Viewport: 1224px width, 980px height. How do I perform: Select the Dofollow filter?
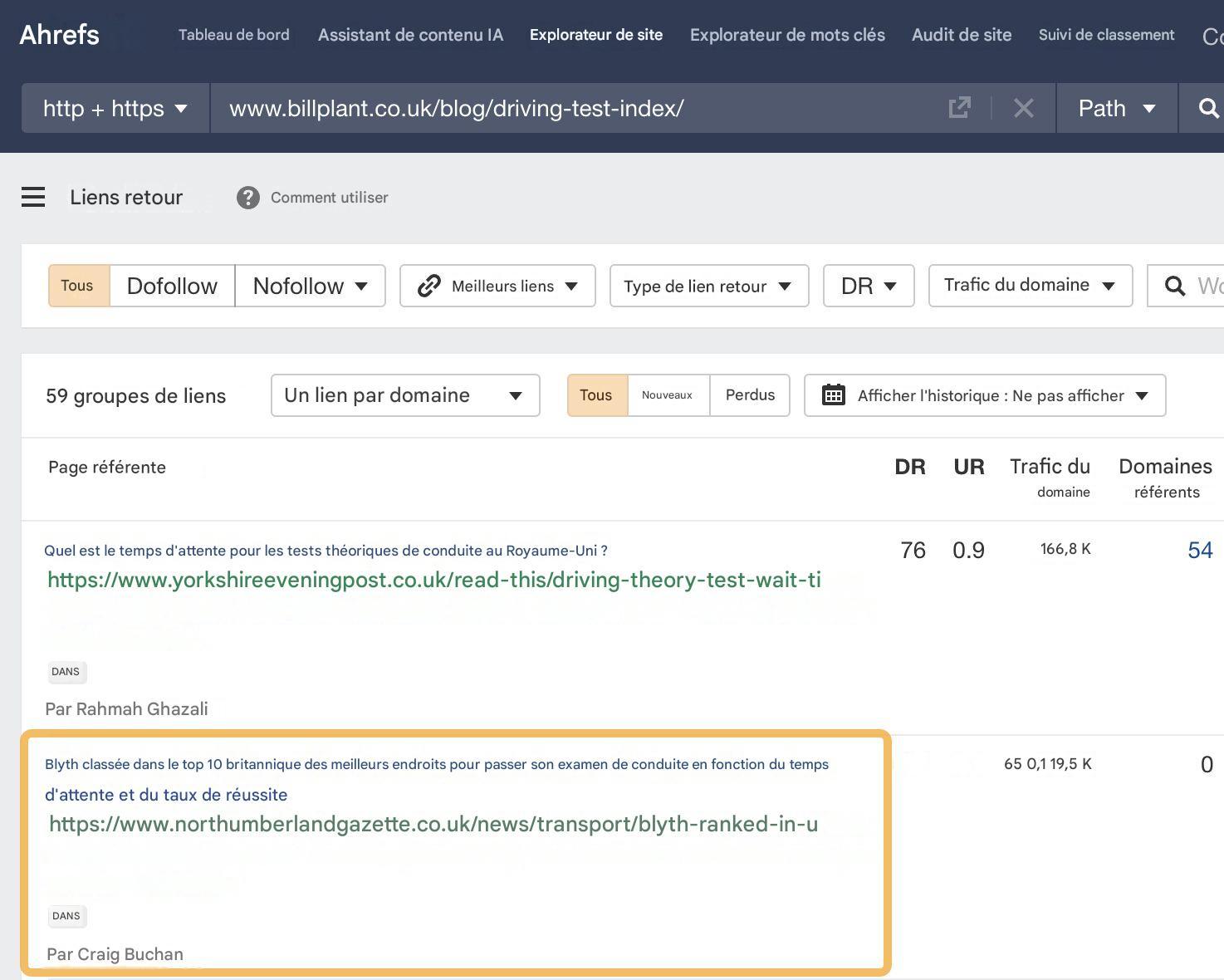coord(172,286)
